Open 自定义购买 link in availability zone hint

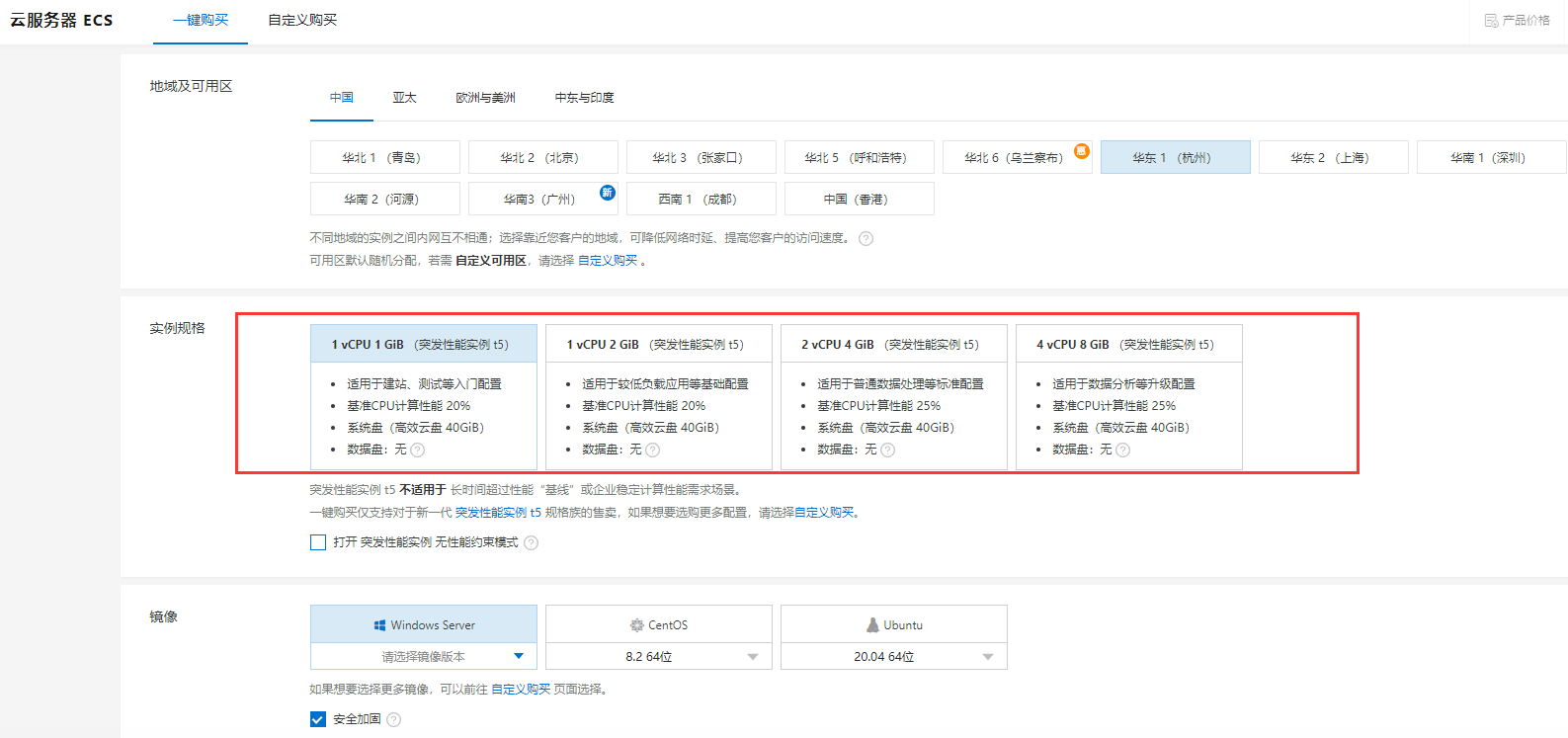pos(608,261)
